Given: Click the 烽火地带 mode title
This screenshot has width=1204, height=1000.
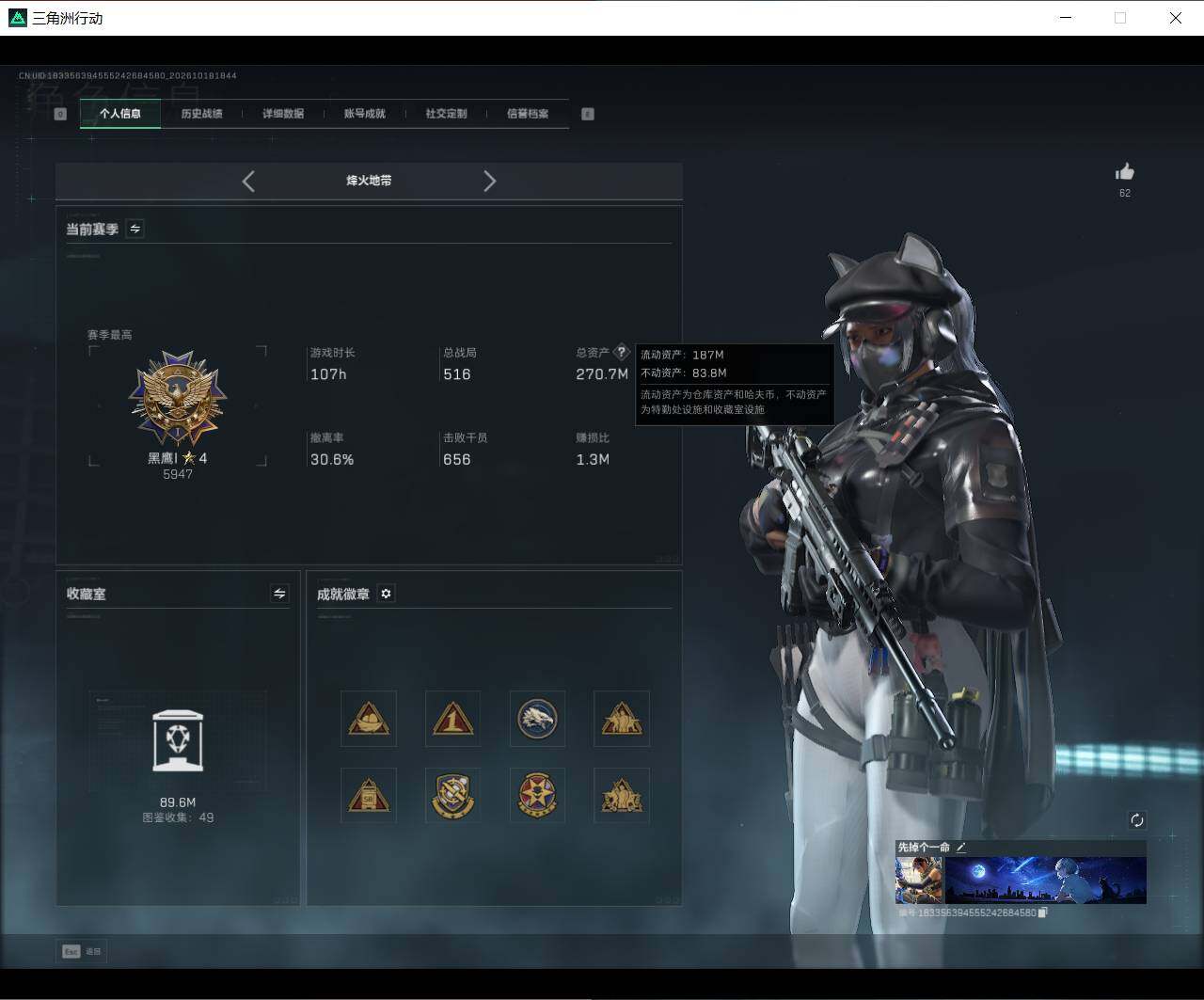Looking at the screenshot, I should pos(369,181).
